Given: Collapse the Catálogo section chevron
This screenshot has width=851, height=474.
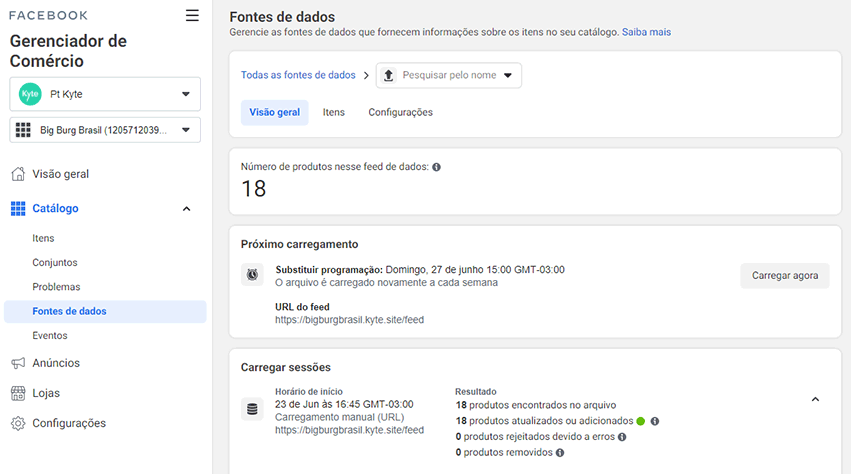Looking at the screenshot, I should [x=186, y=209].
